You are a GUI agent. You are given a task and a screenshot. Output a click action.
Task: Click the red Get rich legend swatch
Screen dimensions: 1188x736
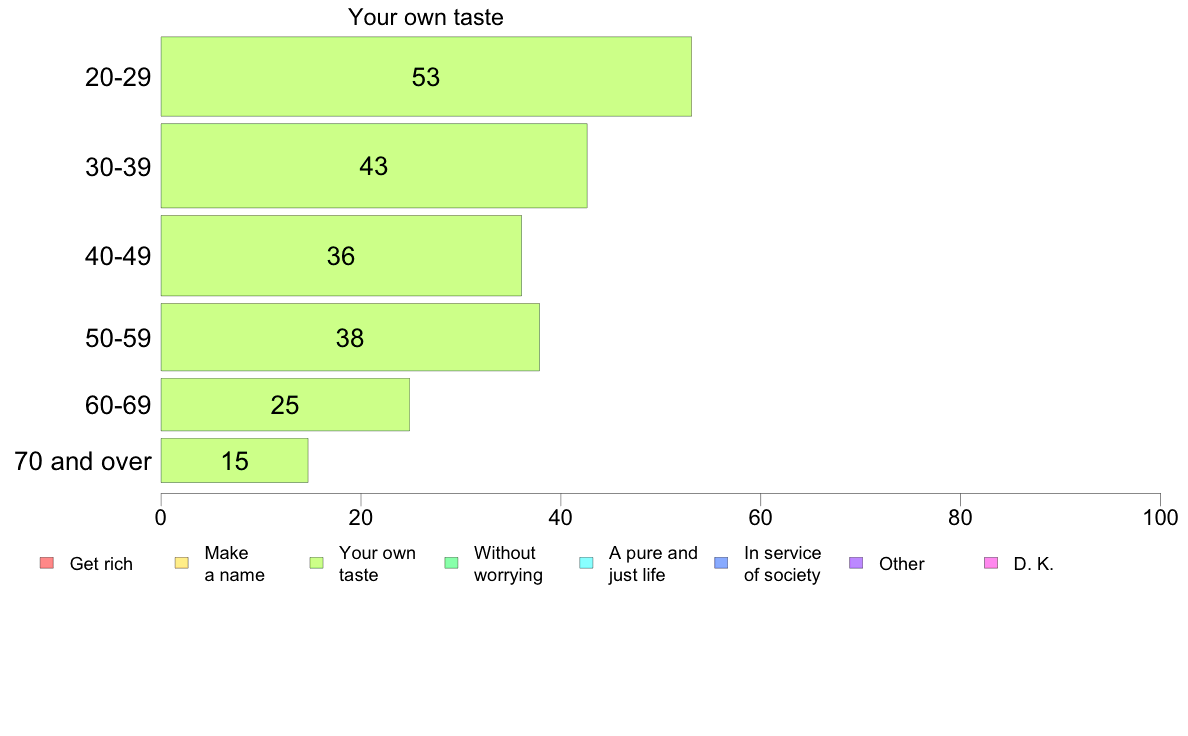coord(47,563)
